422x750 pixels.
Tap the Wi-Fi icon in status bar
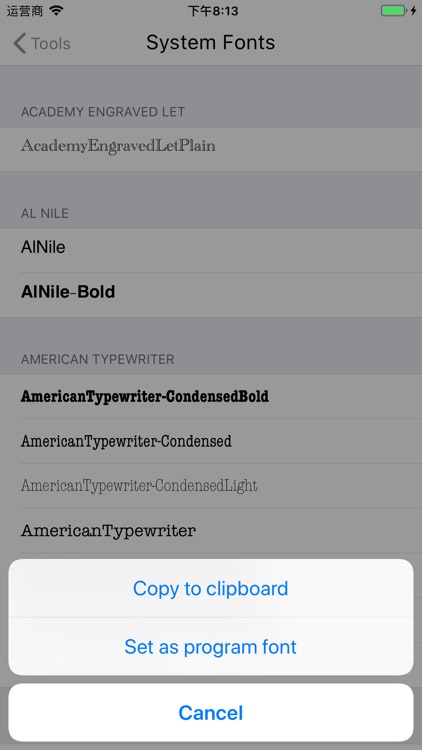(x=56, y=11)
